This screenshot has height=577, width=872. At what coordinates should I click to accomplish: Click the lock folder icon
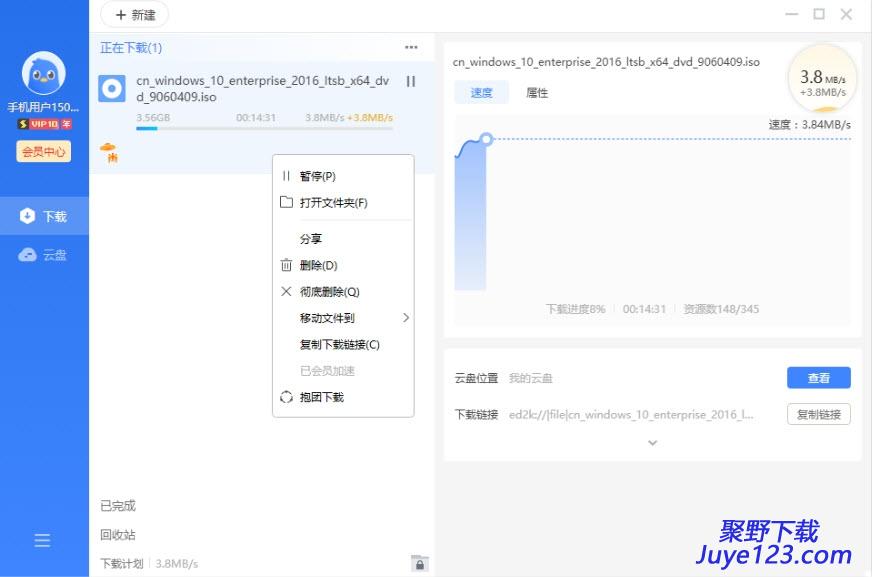pos(419,563)
